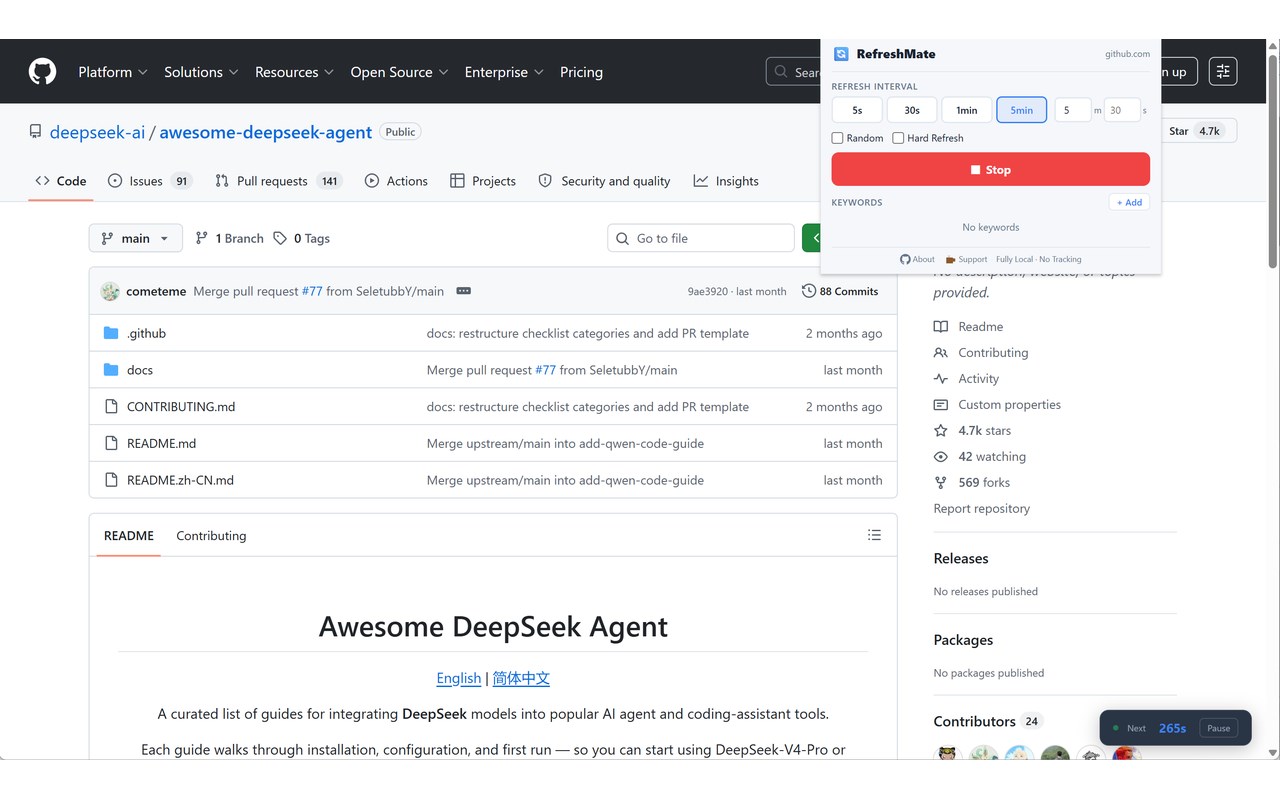Viewport: 1280px width, 800px height.
Task: Expand the Solutions menu
Action: click(x=202, y=72)
